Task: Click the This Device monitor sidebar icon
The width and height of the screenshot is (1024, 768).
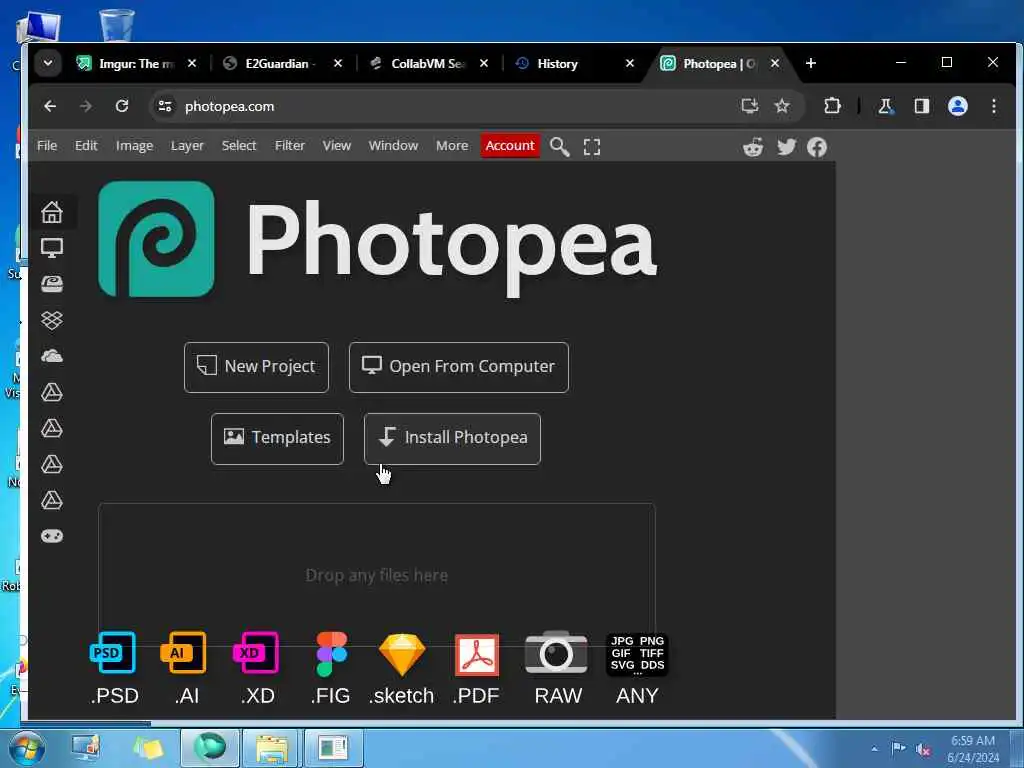Action: point(52,248)
